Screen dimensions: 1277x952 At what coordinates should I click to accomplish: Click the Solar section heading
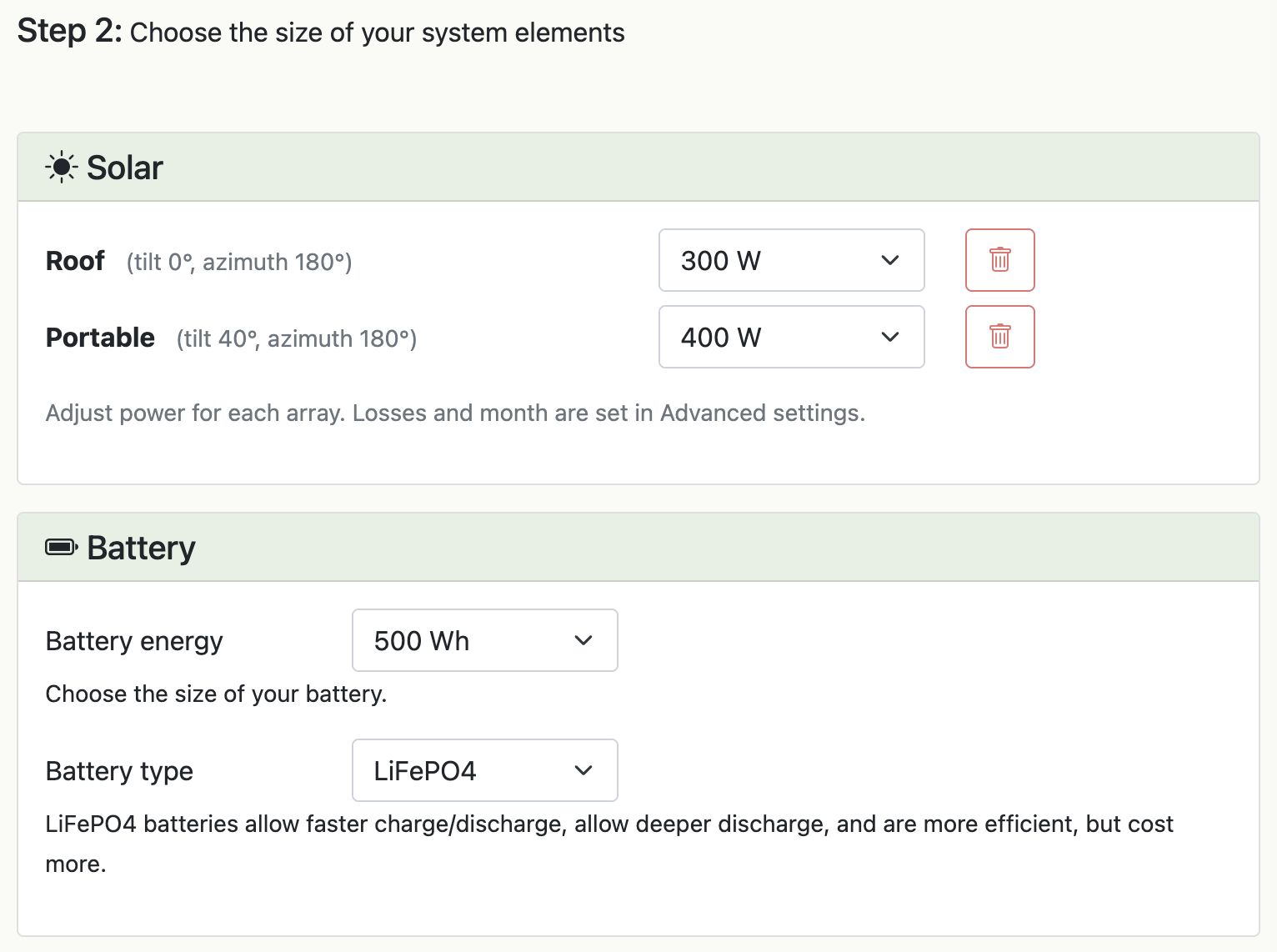click(125, 168)
